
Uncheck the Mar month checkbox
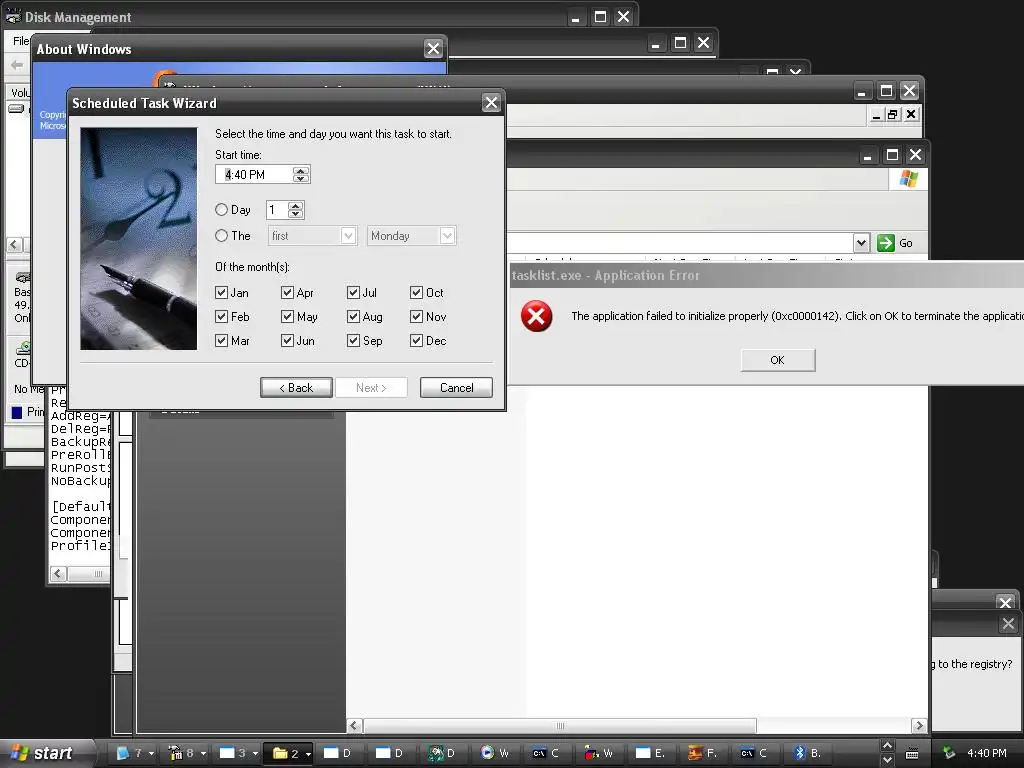[x=221, y=341]
